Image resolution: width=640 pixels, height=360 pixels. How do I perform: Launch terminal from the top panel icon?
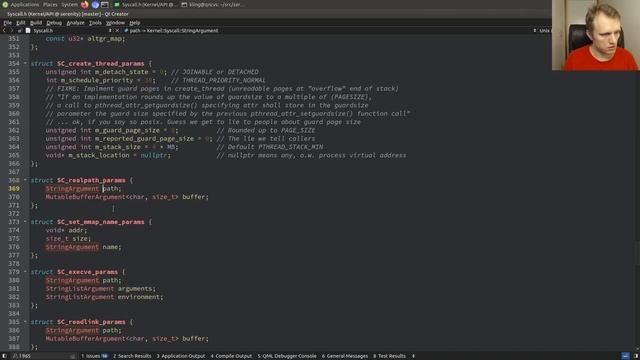click(x=105, y=4)
